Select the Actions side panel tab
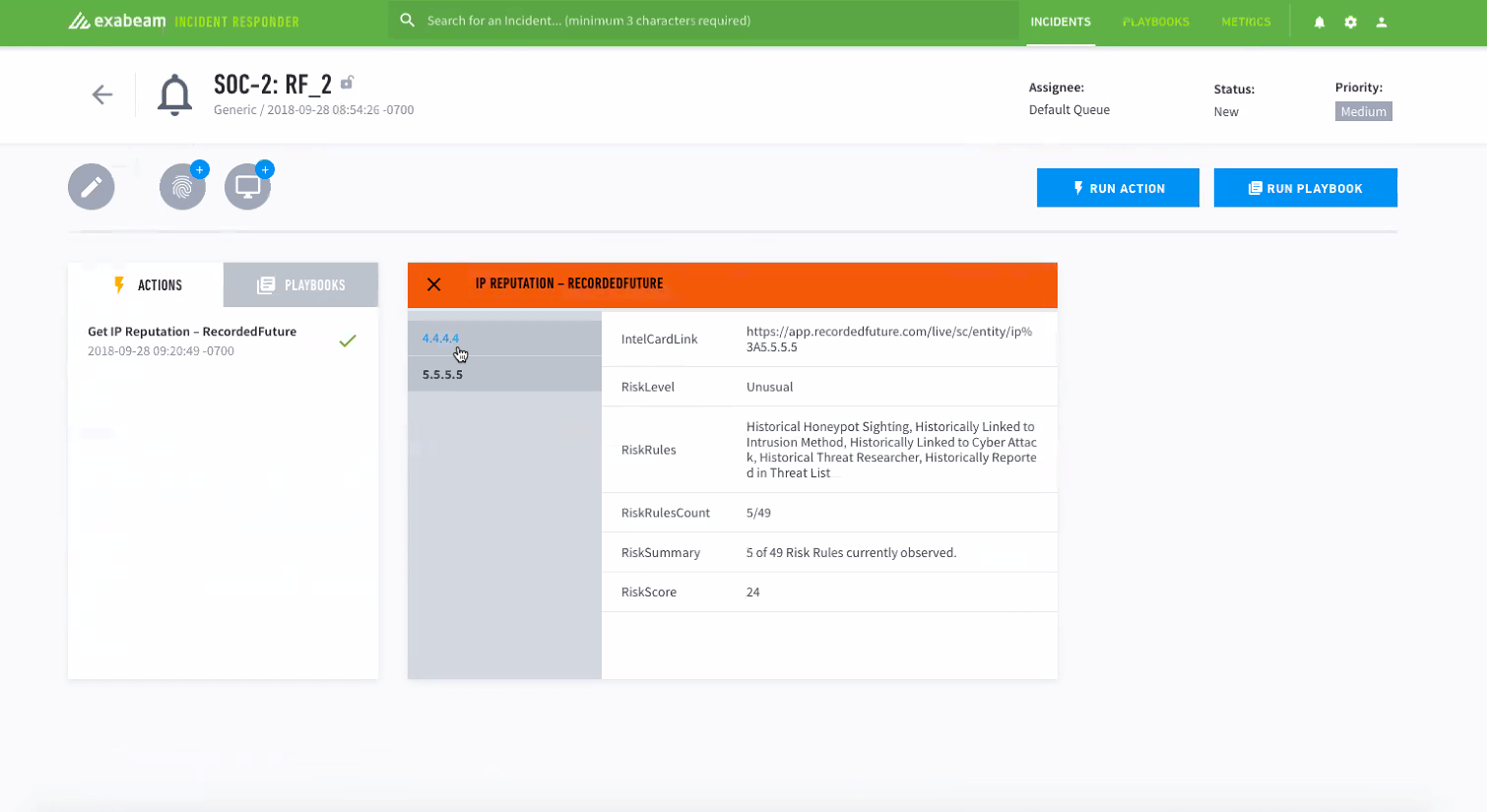1487x812 pixels. (x=147, y=285)
